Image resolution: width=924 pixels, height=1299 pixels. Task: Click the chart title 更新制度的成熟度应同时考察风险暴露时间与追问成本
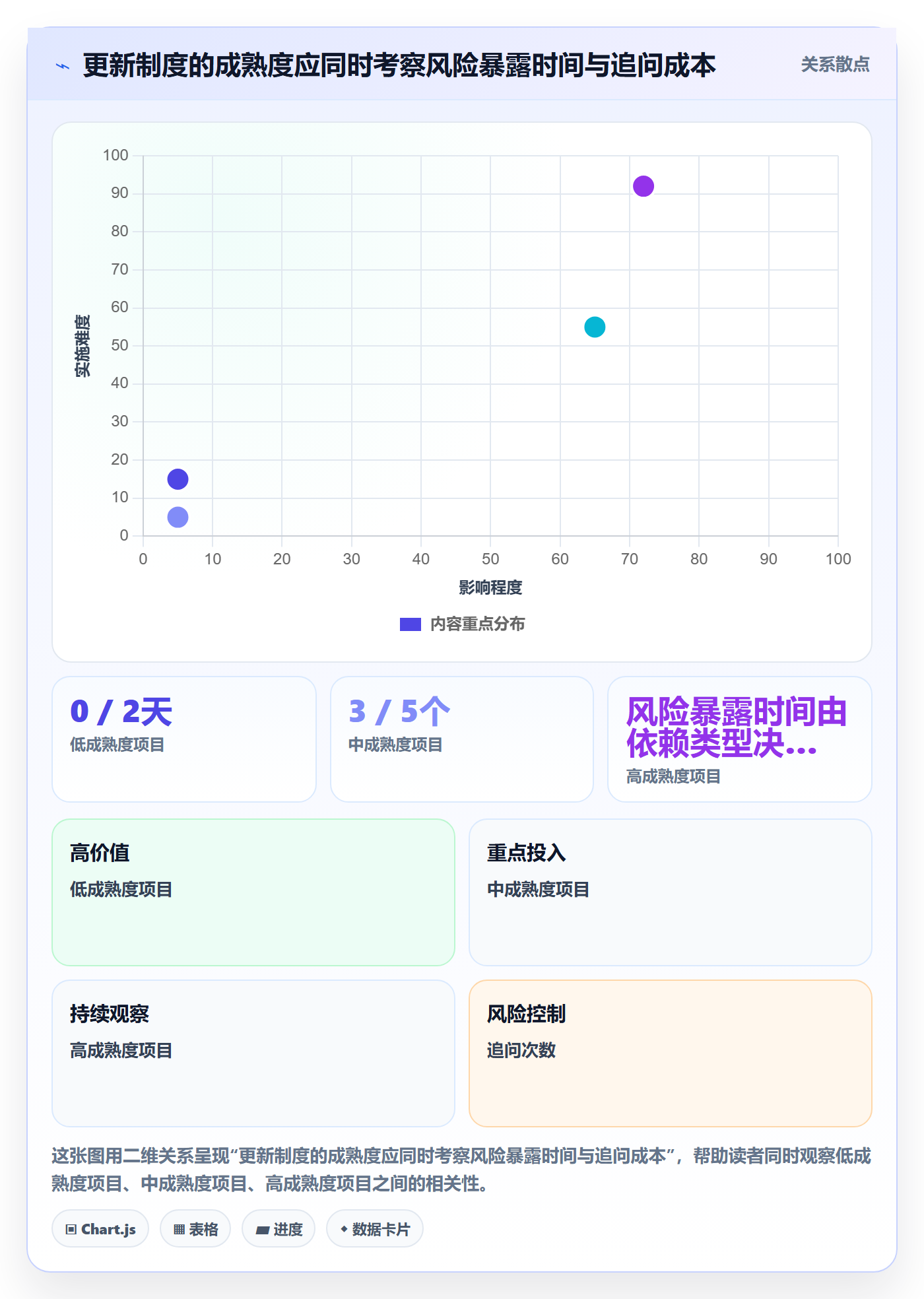[x=399, y=65]
